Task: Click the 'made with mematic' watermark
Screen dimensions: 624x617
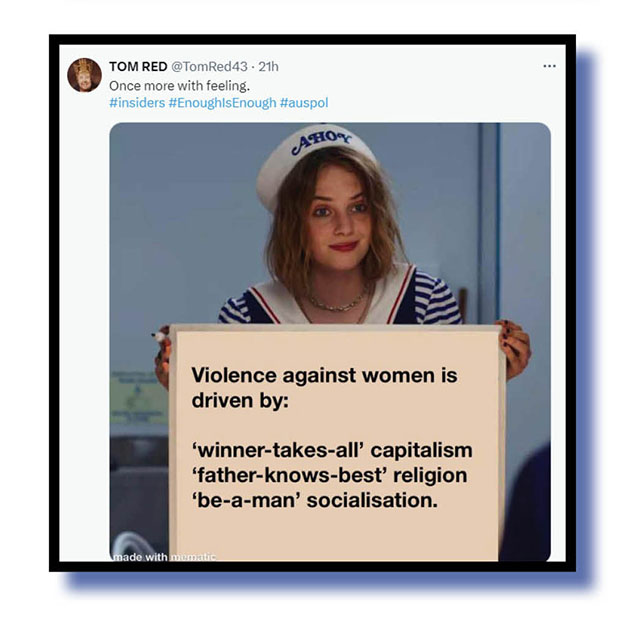Action: click(x=164, y=556)
